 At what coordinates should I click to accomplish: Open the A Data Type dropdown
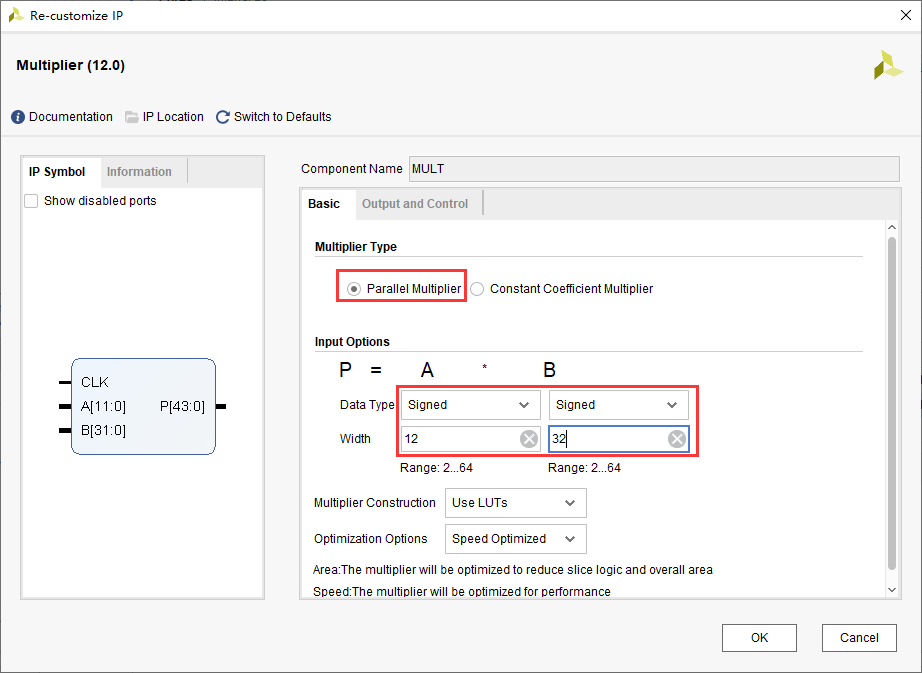470,405
